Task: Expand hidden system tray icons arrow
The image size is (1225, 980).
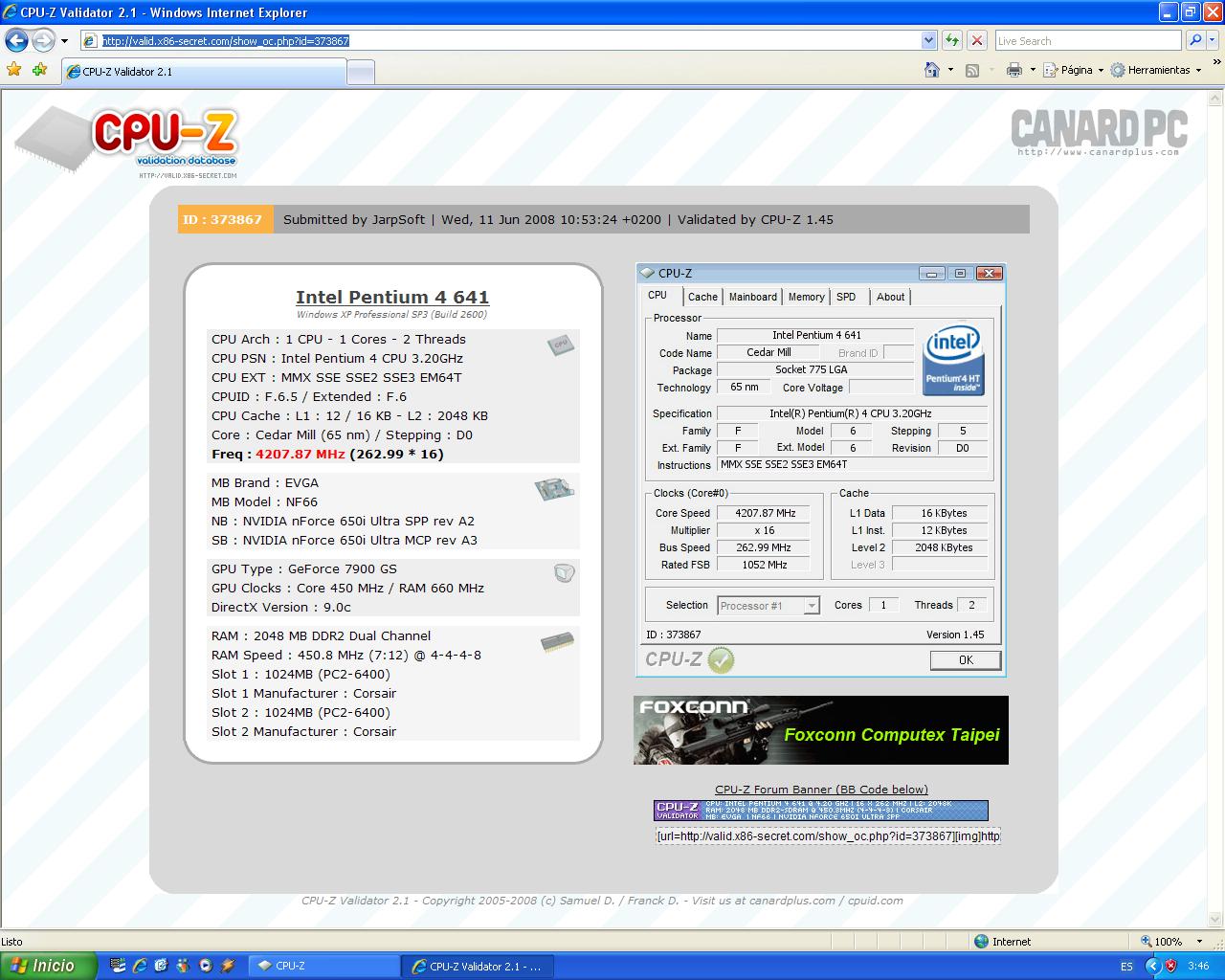Action: tap(1153, 967)
